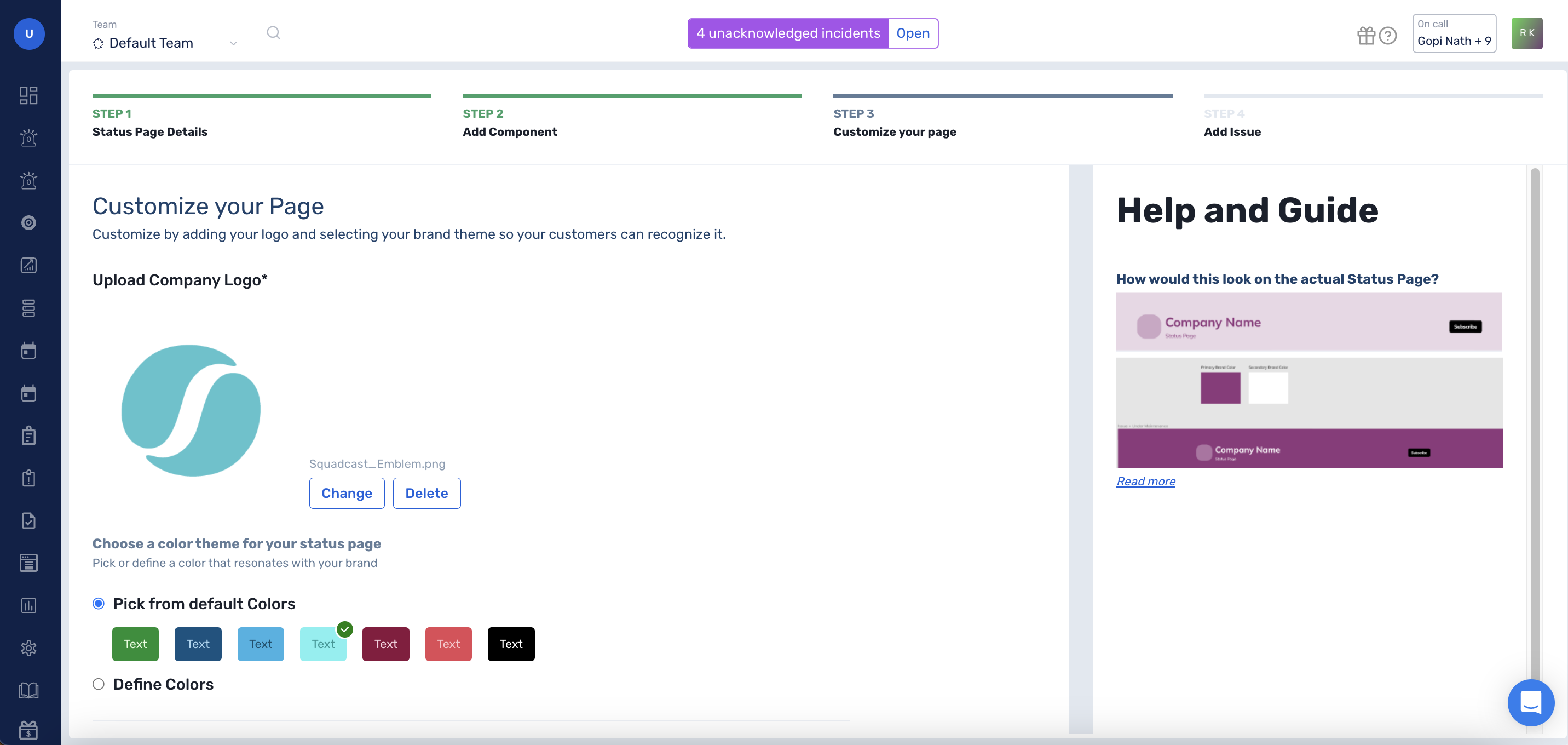Click the Change button under the logo
This screenshot has width=1568, height=745.
click(x=347, y=493)
